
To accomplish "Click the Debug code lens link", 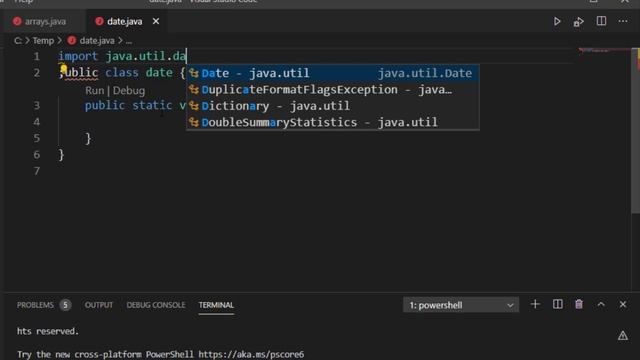I will 129,91.
